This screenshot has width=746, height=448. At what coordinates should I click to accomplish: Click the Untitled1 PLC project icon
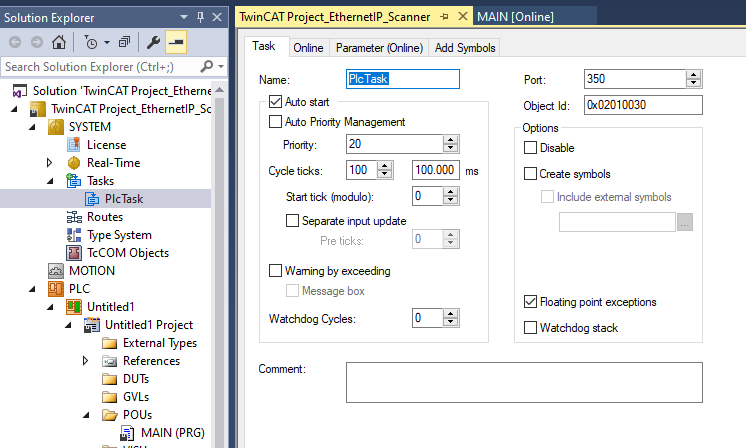pos(74,307)
